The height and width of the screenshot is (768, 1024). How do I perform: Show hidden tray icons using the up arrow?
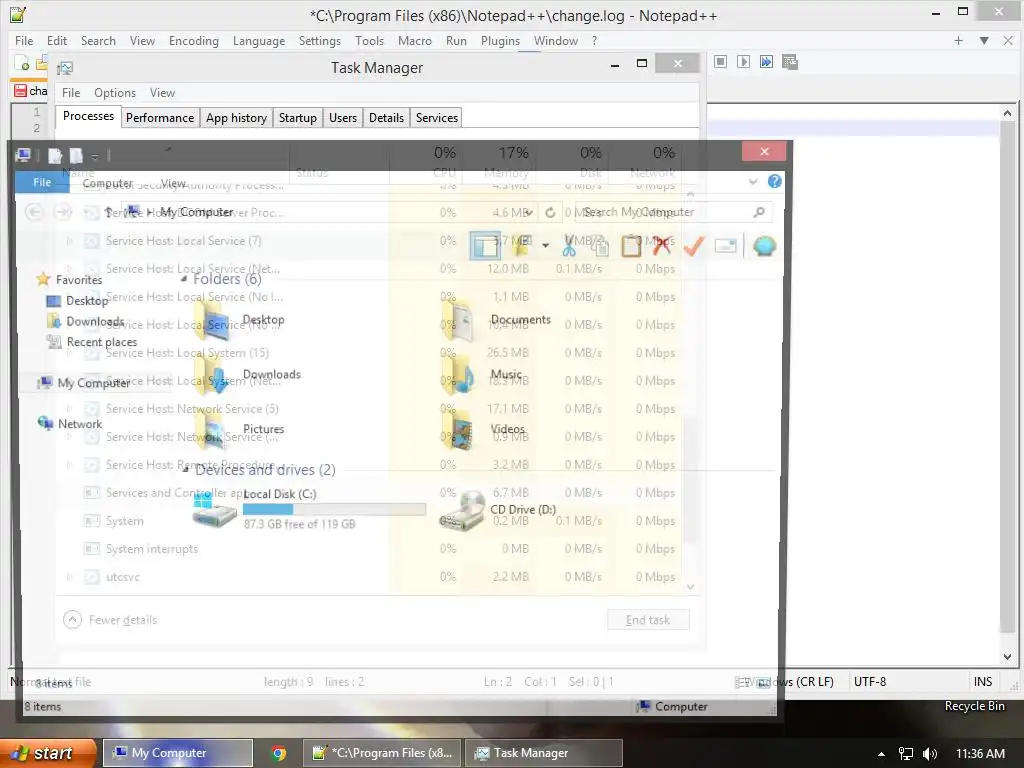[x=881, y=754]
